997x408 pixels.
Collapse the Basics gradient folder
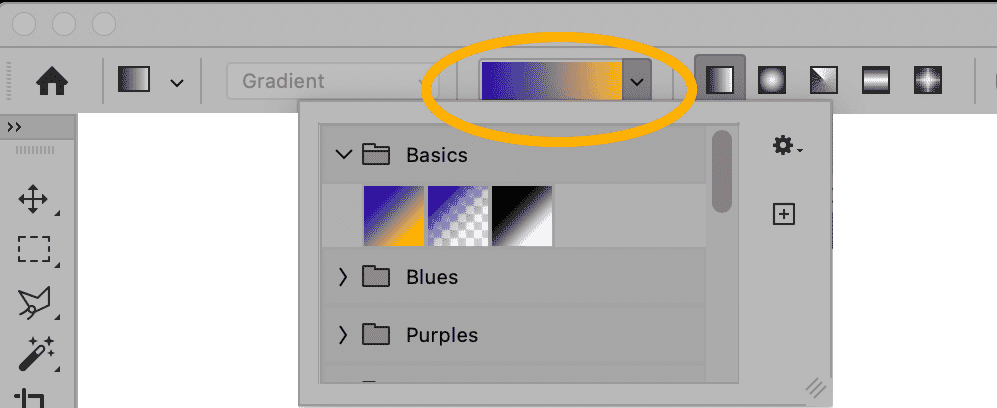point(344,155)
